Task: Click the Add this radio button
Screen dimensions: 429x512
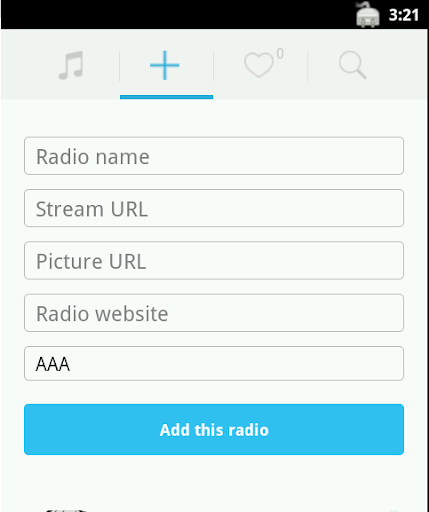Action: 214,429
